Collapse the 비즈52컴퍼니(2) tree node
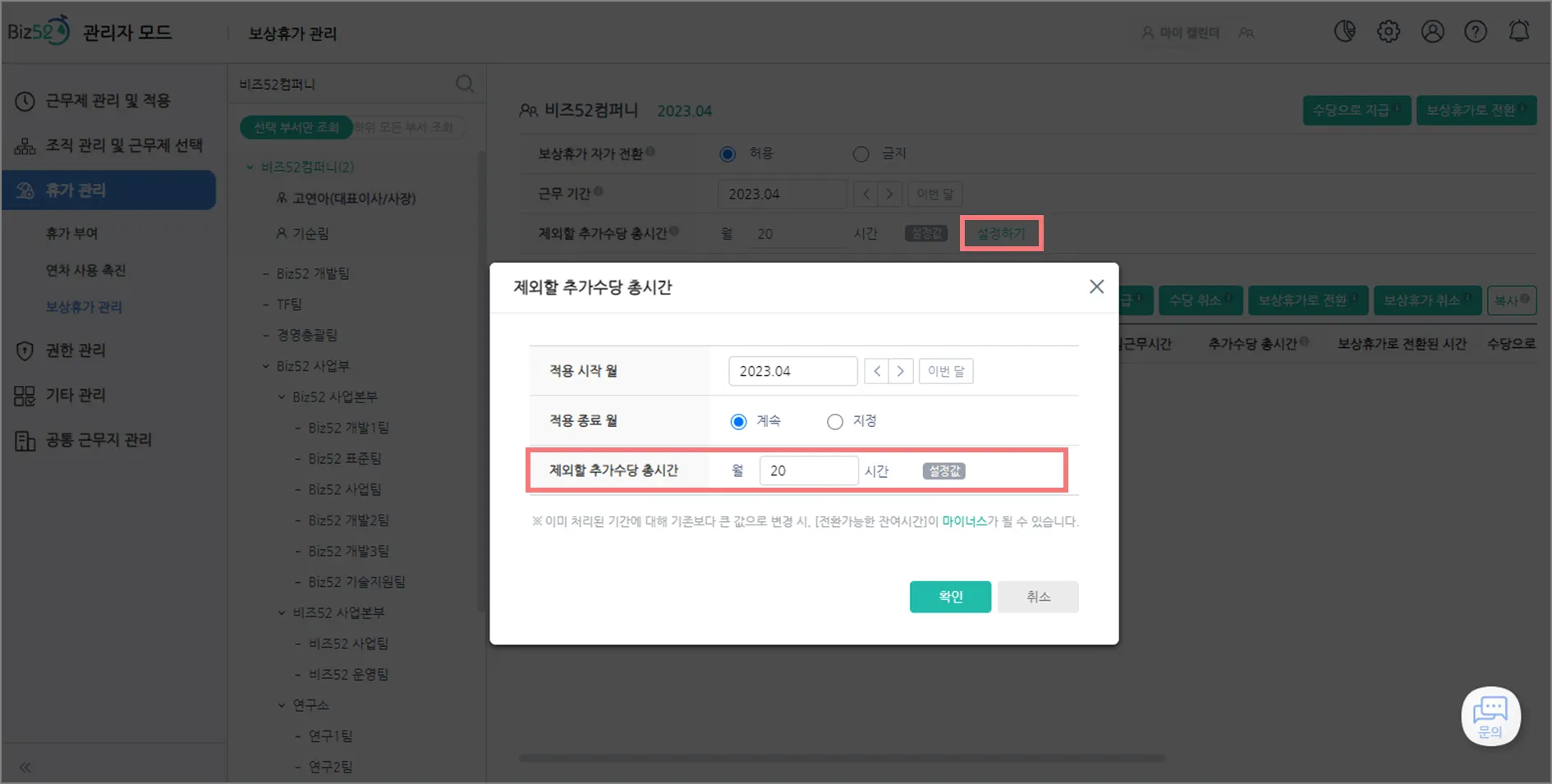 tap(250, 167)
